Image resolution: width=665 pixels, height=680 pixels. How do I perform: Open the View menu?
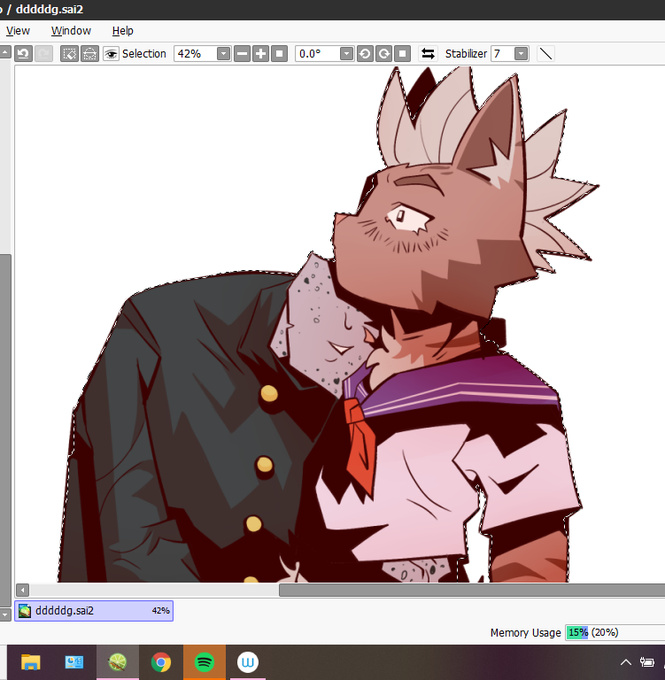coord(18,31)
